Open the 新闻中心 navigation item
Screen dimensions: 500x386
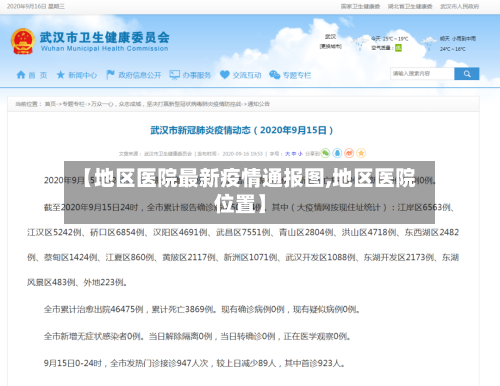tap(82, 75)
